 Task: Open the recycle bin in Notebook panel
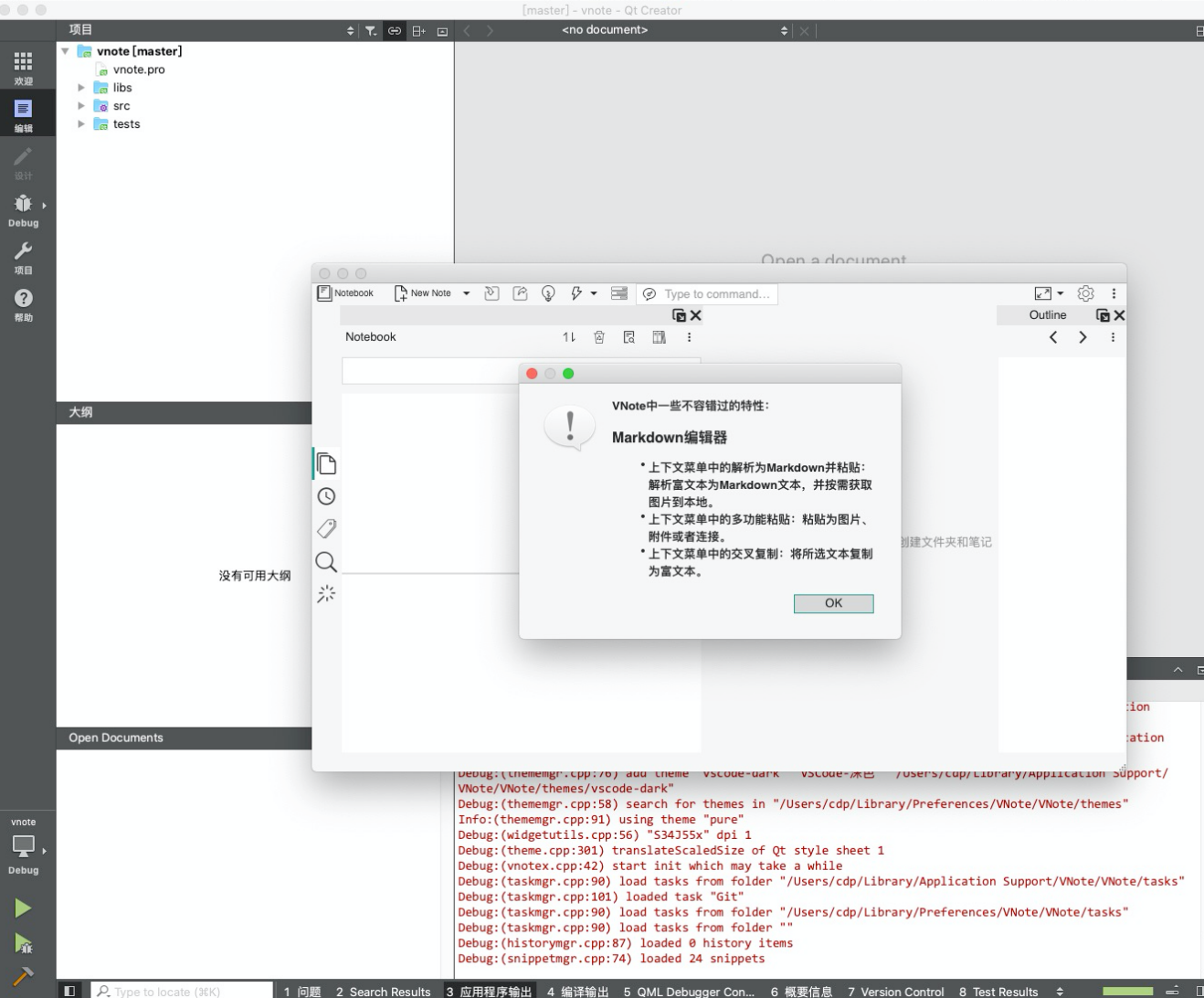tap(599, 337)
